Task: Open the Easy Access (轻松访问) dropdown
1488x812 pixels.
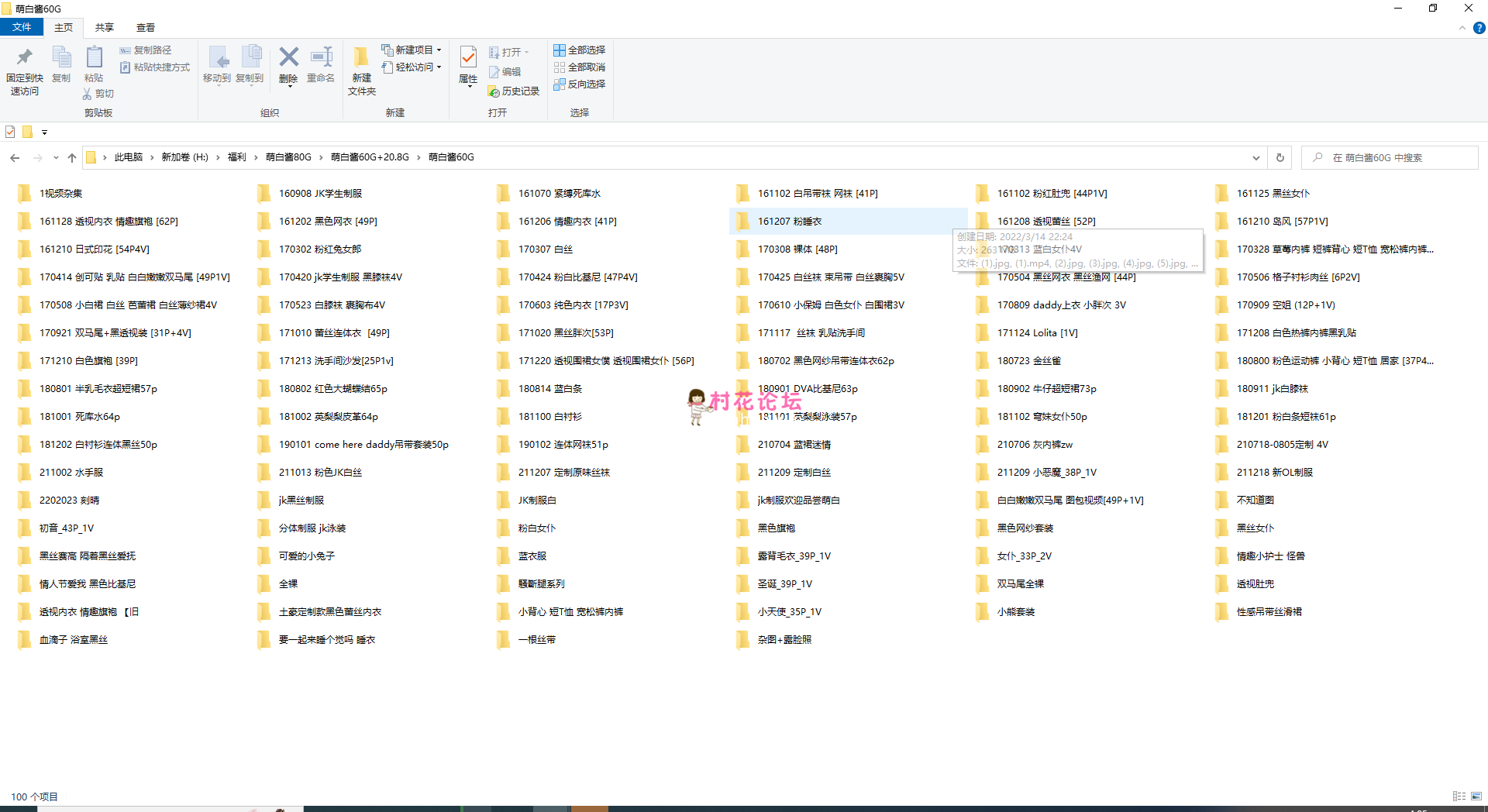Action: [414, 67]
